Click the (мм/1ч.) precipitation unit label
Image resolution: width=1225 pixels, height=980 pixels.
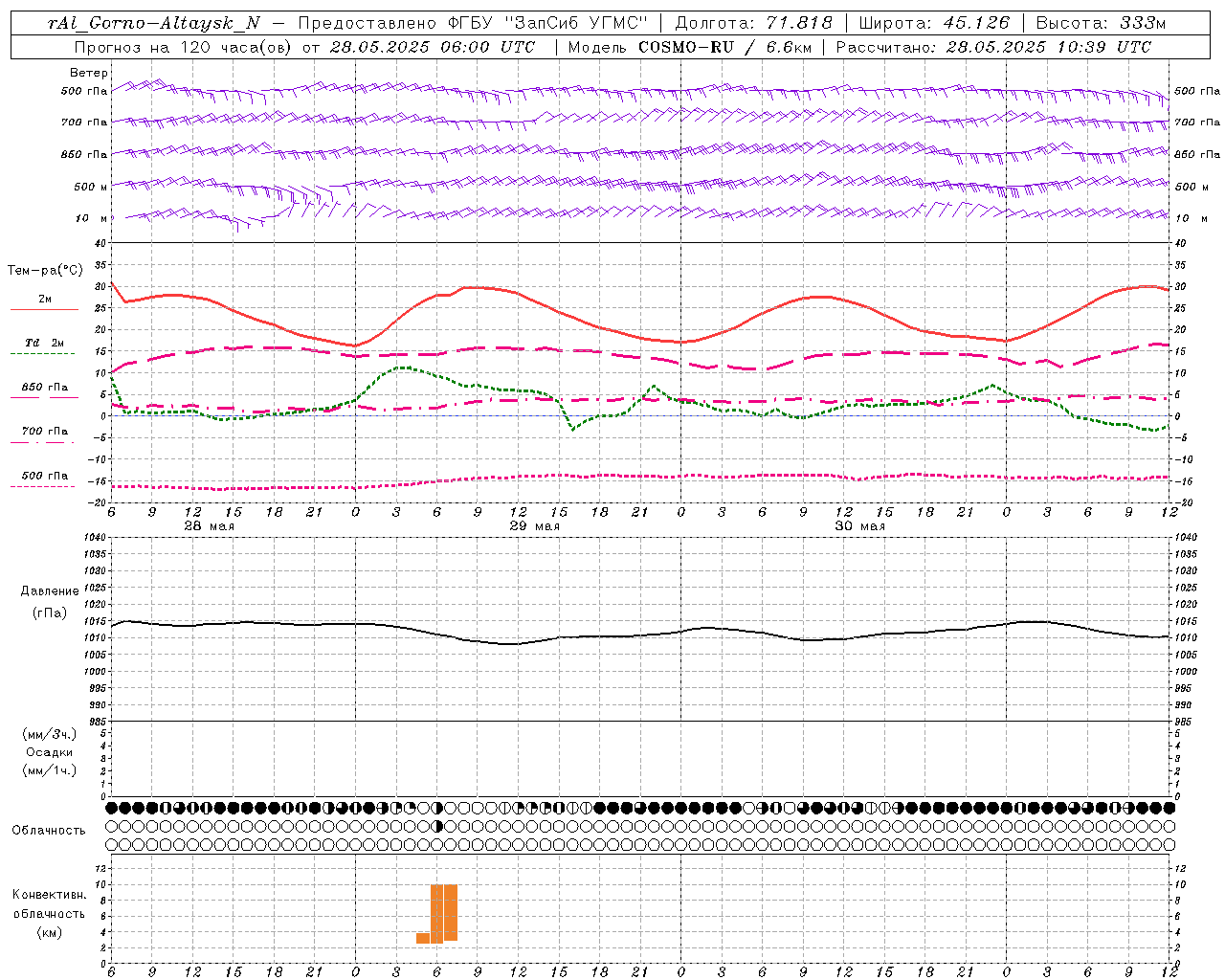pos(50,770)
